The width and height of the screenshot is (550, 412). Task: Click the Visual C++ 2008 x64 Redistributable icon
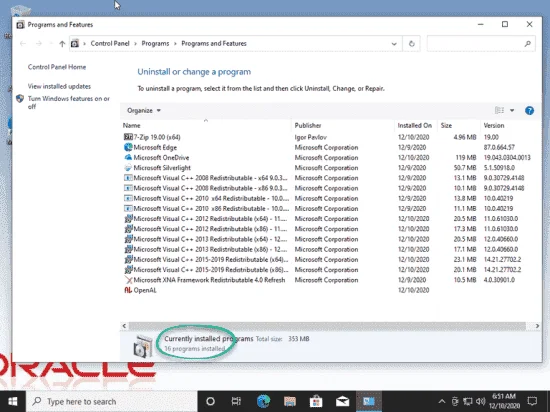(x=128, y=178)
